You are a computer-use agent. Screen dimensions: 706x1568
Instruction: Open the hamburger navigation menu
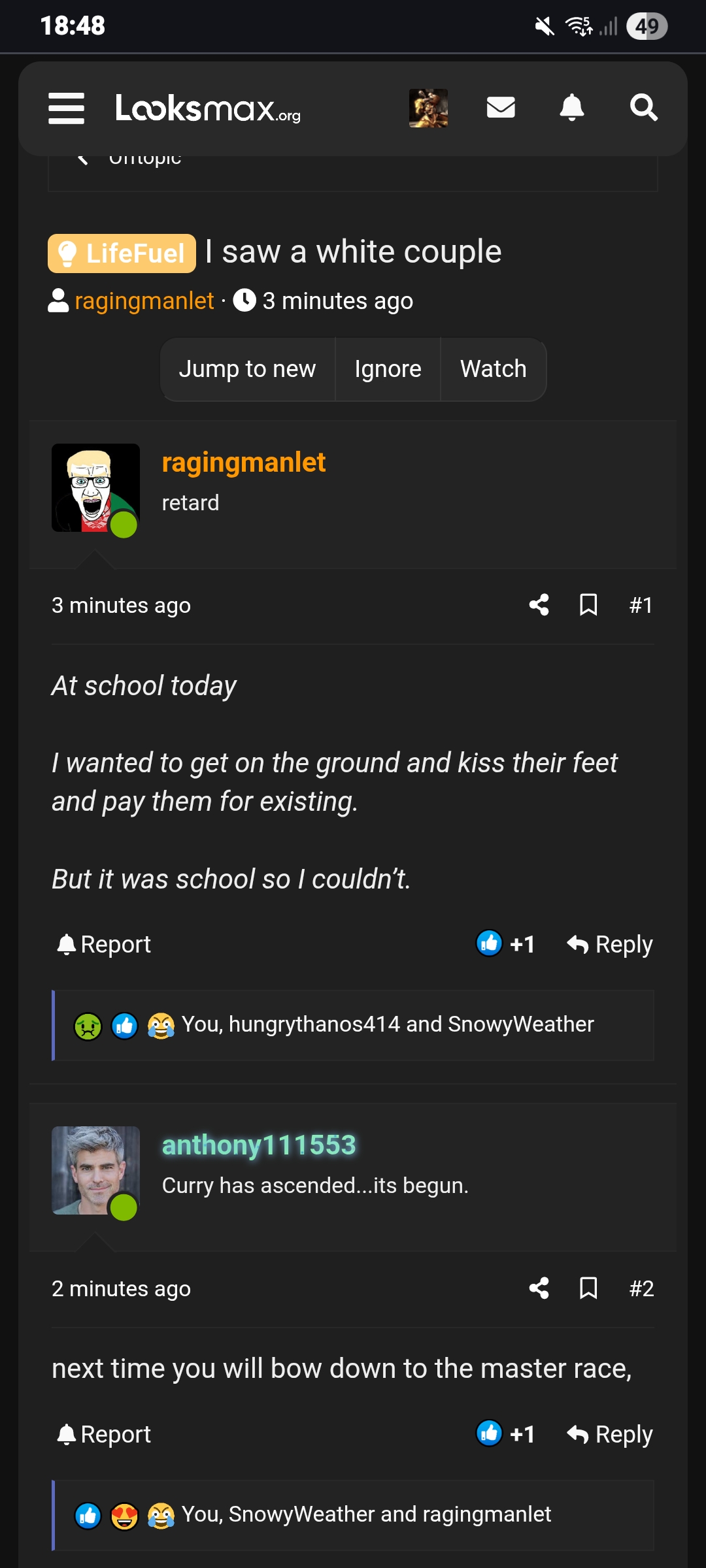click(66, 108)
